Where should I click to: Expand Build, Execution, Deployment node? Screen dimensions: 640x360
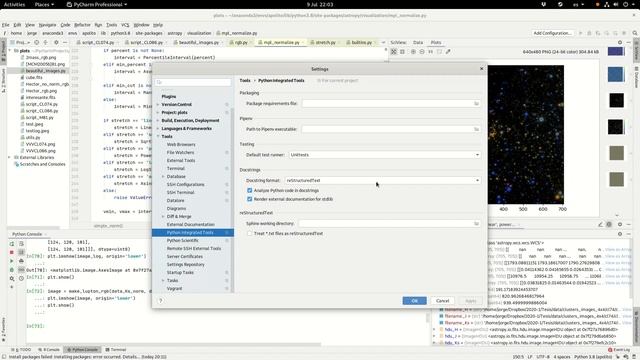(x=158, y=121)
